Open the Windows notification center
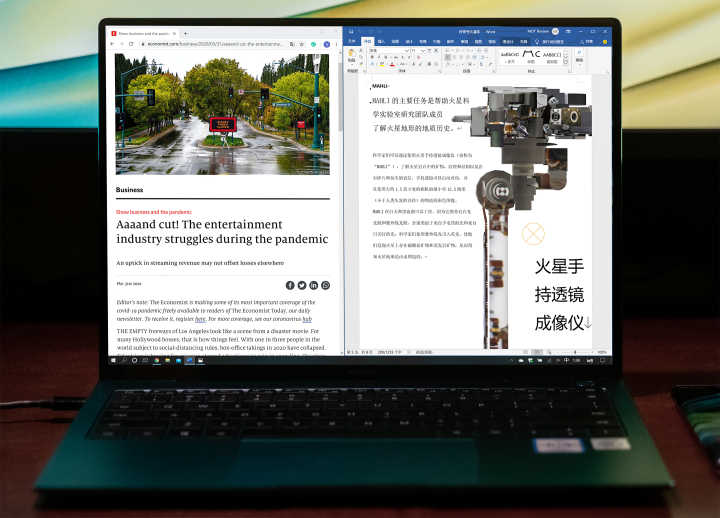The image size is (720, 518). tap(603, 360)
